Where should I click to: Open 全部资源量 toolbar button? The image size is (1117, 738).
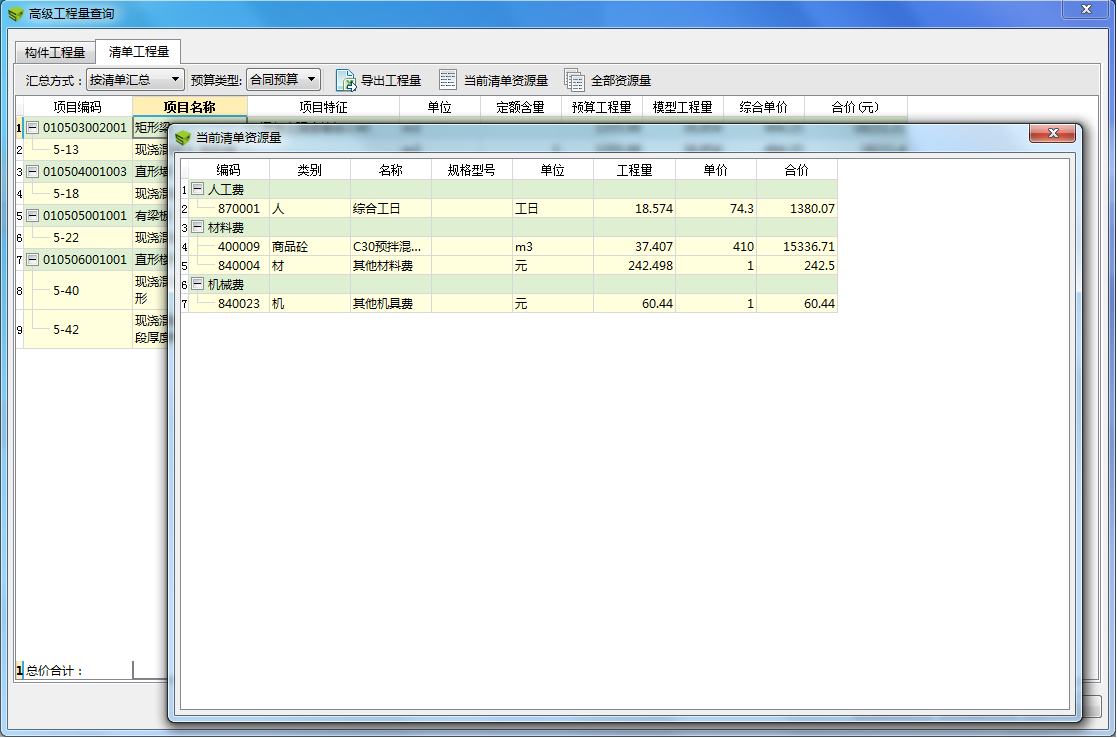pyautogui.click(x=608, y=80)
